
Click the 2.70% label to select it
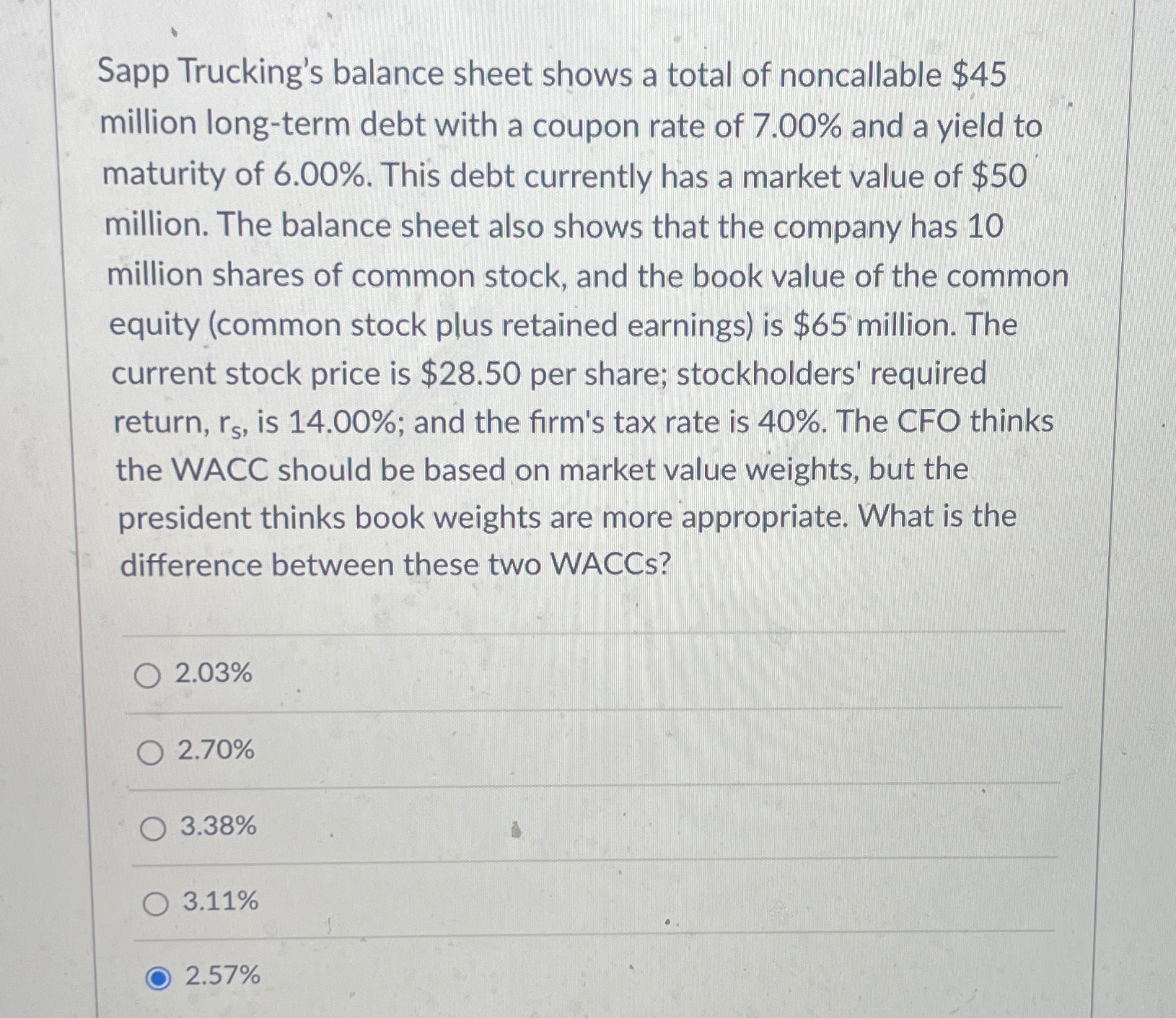[214, 752]
